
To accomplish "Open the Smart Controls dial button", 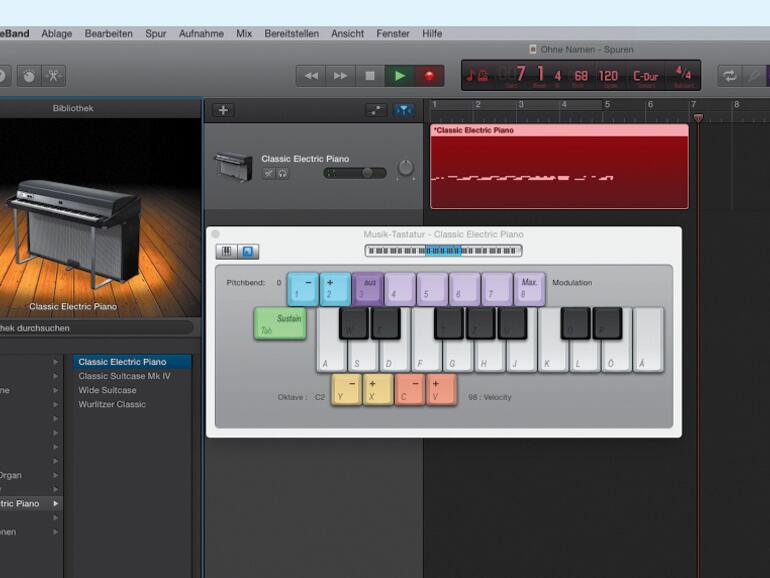I will point(29,76).
